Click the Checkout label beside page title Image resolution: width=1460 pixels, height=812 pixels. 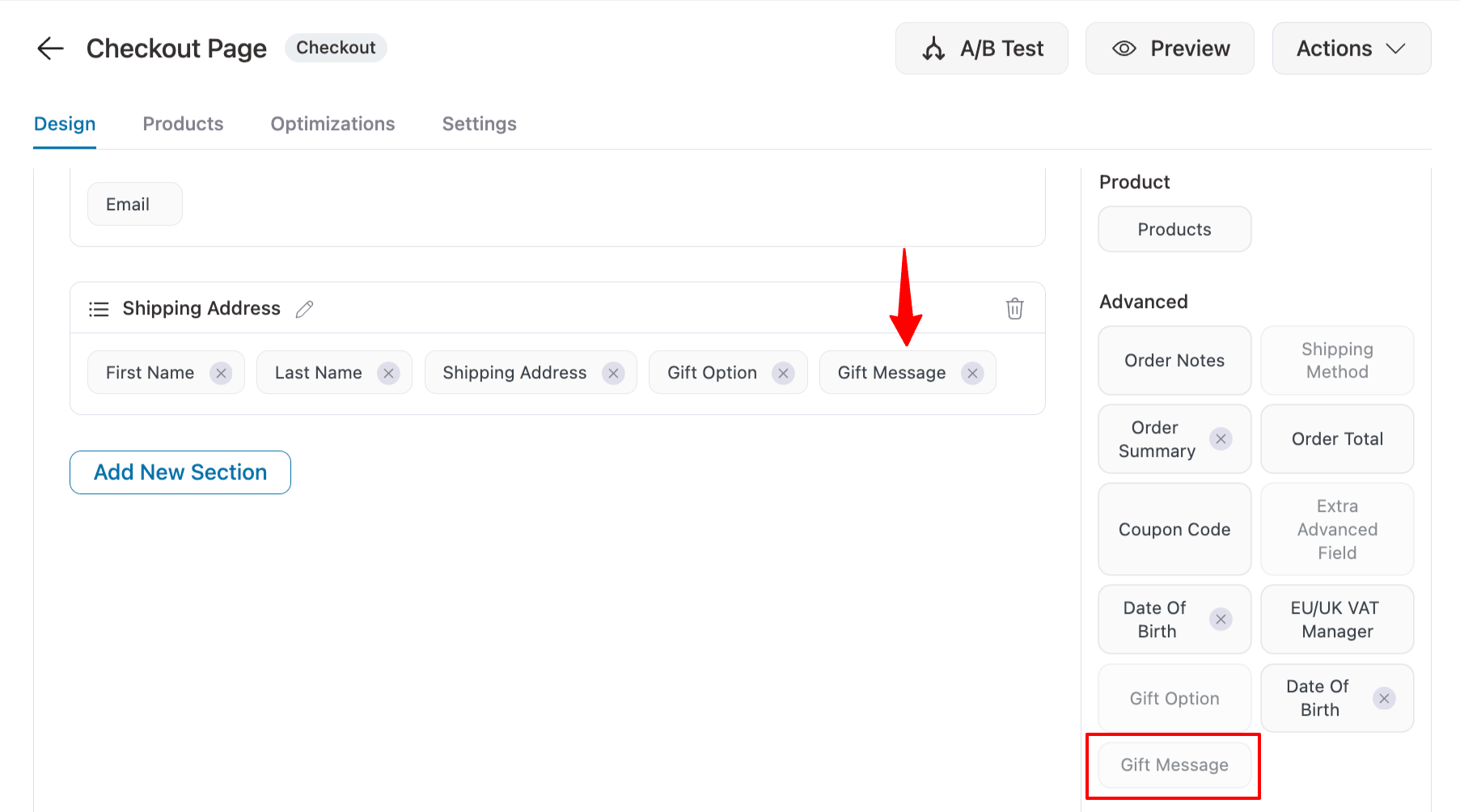(336, 47)
